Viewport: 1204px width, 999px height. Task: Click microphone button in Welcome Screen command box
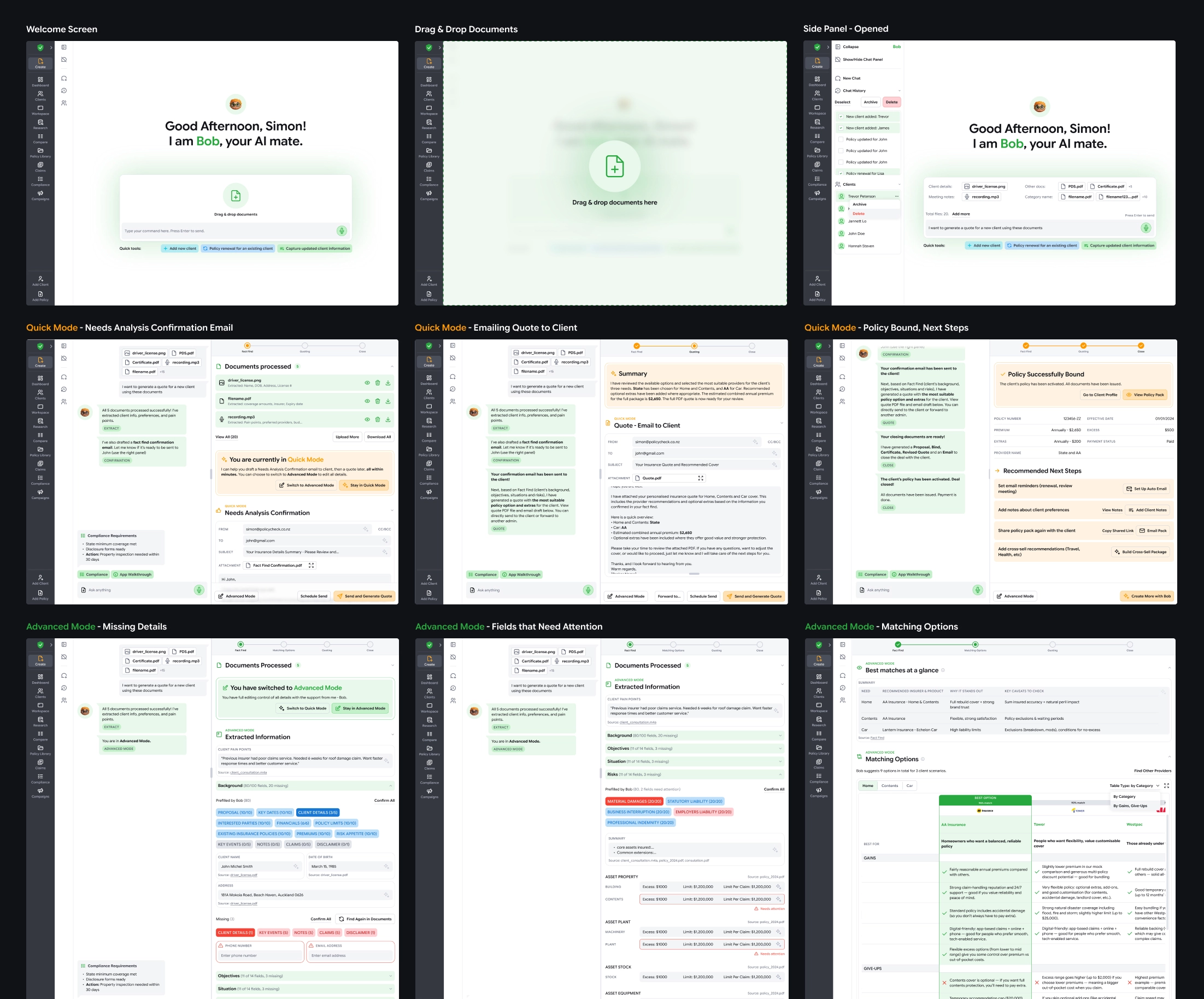[x=342, y=231]
